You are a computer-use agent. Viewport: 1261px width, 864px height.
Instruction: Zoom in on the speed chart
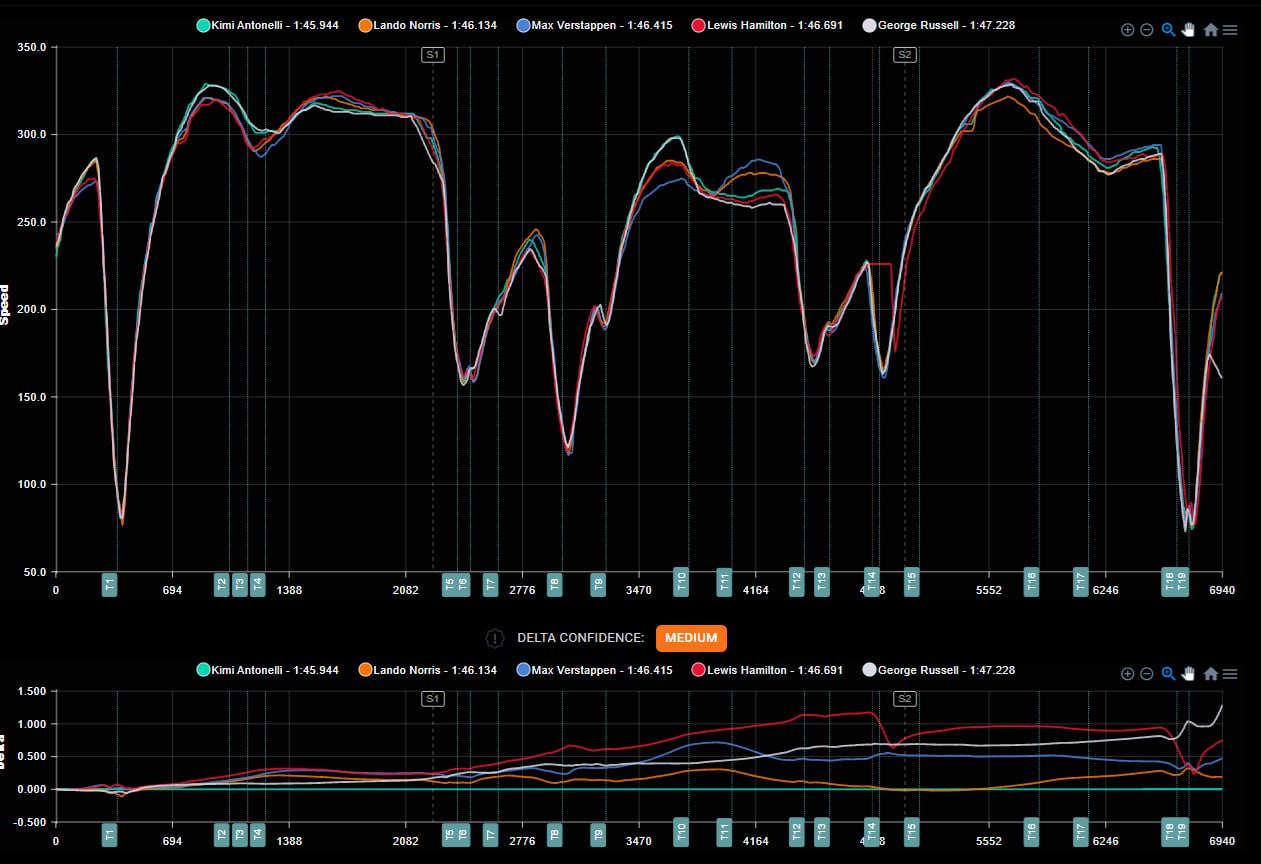click(1128, 30)
